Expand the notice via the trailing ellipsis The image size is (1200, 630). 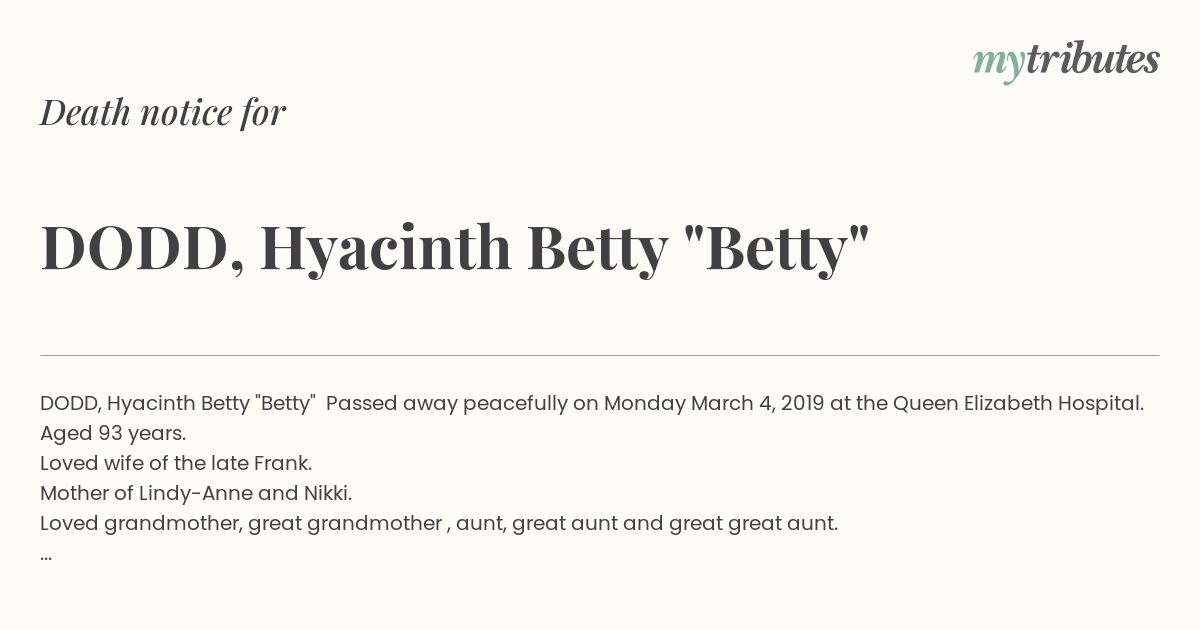(46, 556)
